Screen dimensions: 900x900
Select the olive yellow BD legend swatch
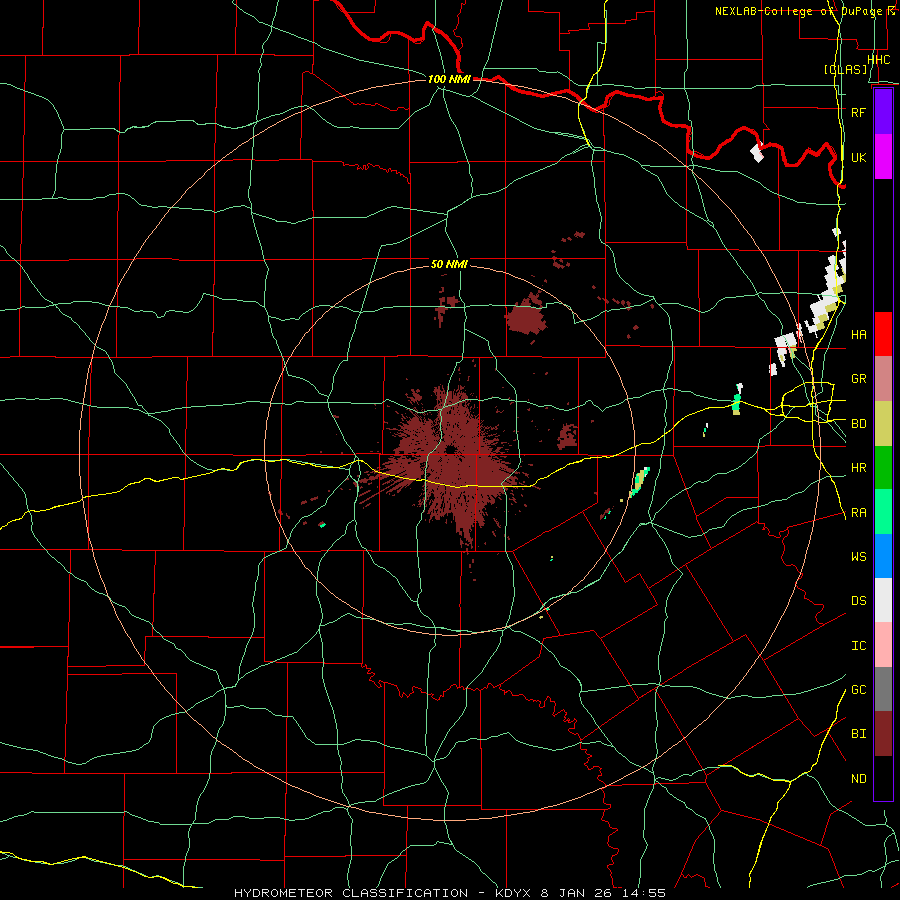coord(883,424)
